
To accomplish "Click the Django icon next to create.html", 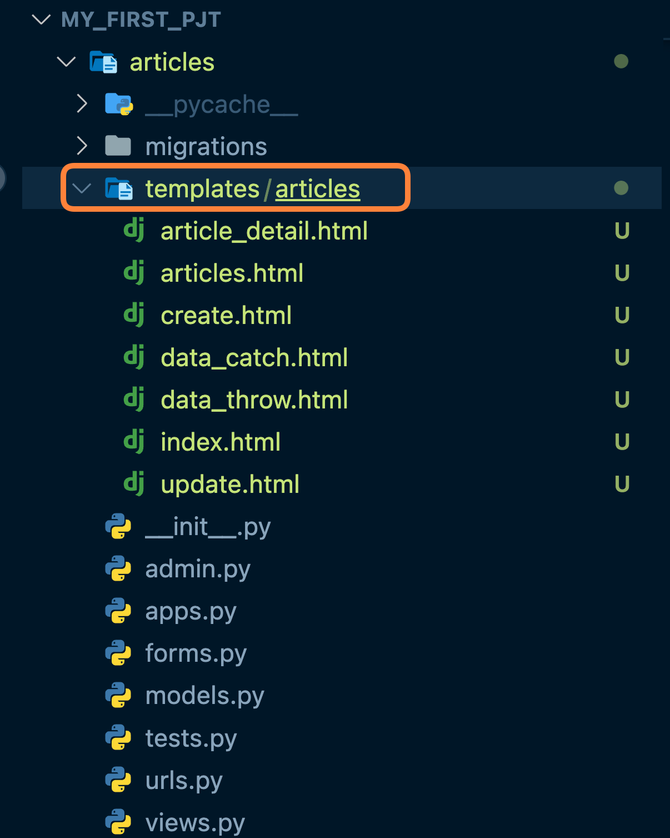I will coord(133,316).
